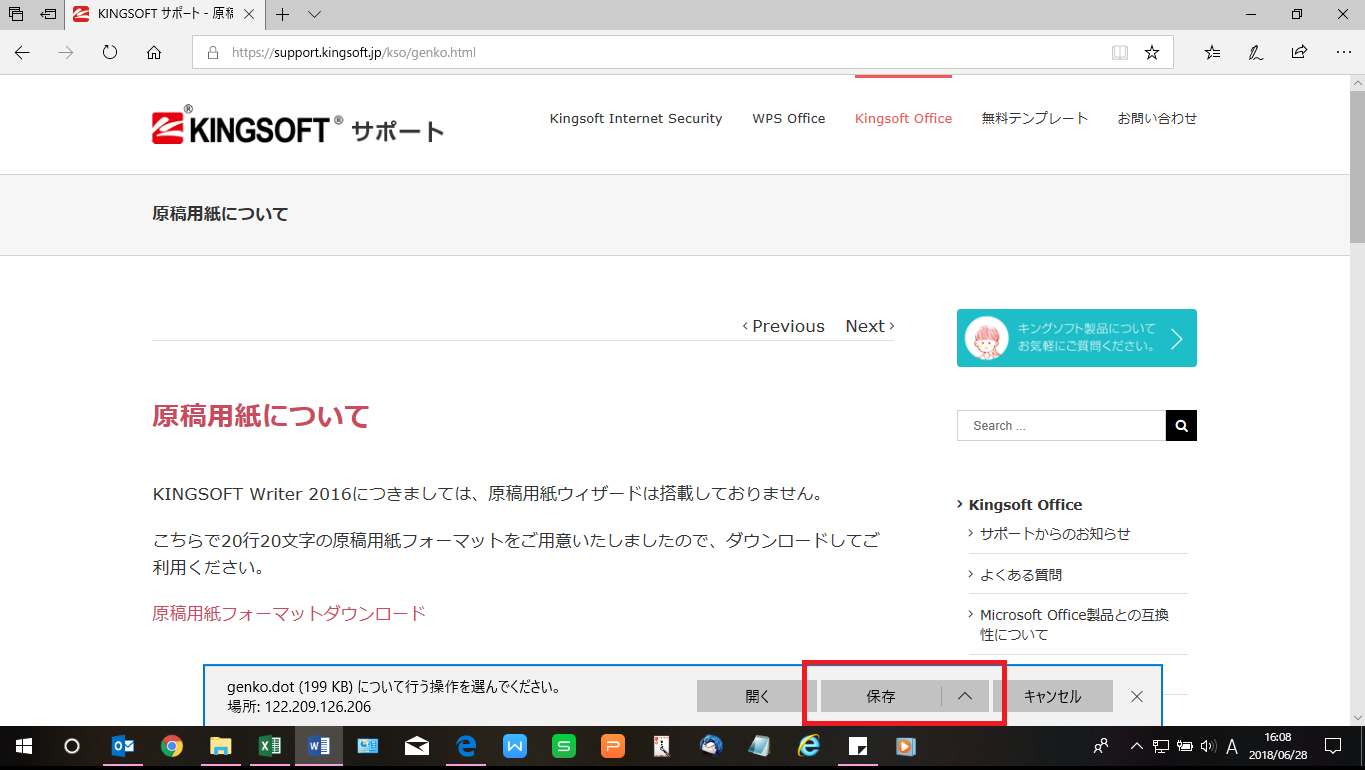Image resolution: width=1365 pixels, height=770 pixels.
Task: Go back to the previous page
Action: 22,52
